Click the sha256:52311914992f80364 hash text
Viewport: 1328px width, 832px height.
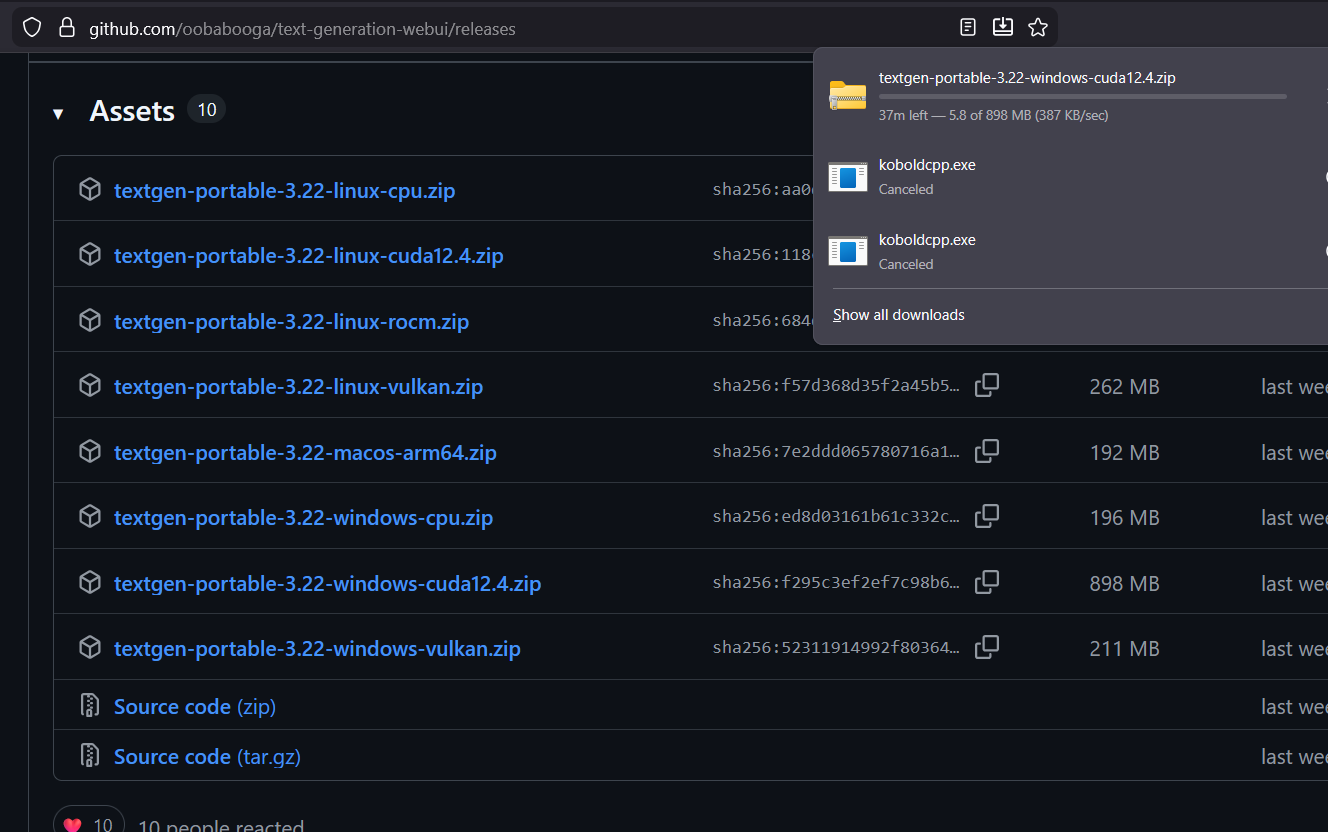click(836, 649)
